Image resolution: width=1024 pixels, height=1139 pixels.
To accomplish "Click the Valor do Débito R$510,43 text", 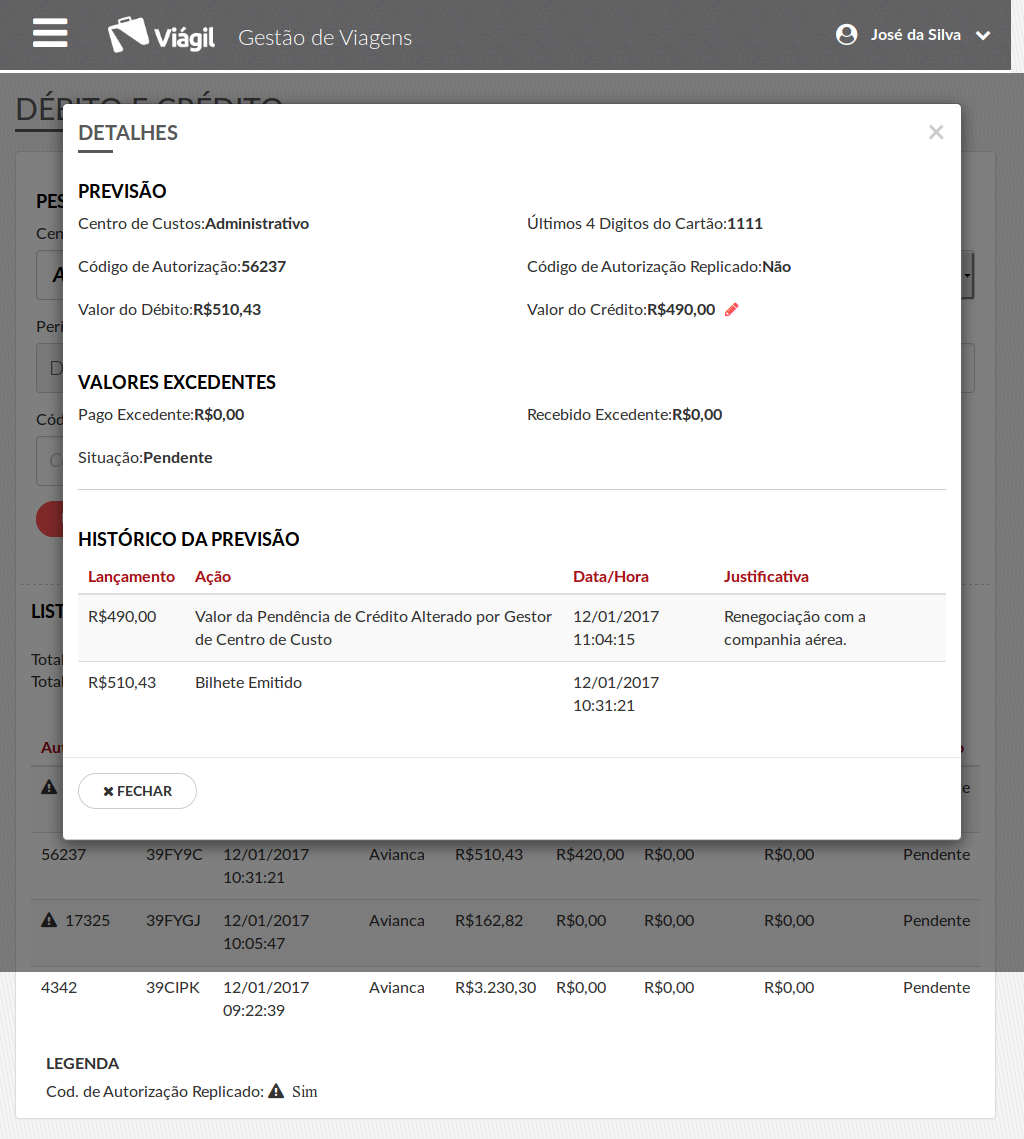I will point(169,309).
